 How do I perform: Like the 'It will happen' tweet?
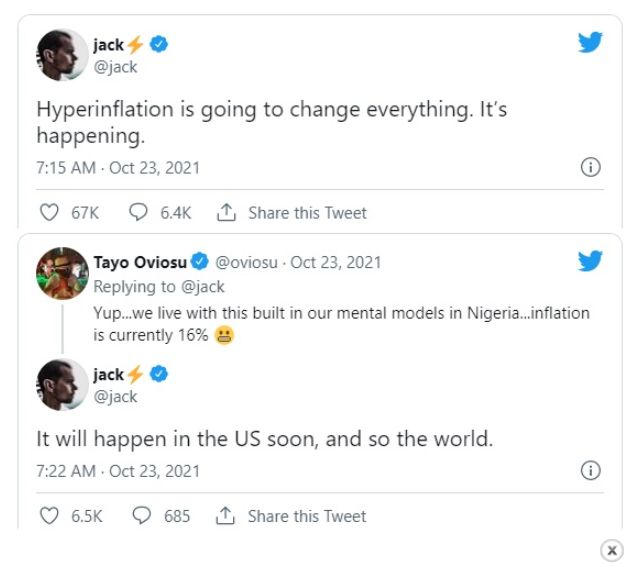pos(49,516)
